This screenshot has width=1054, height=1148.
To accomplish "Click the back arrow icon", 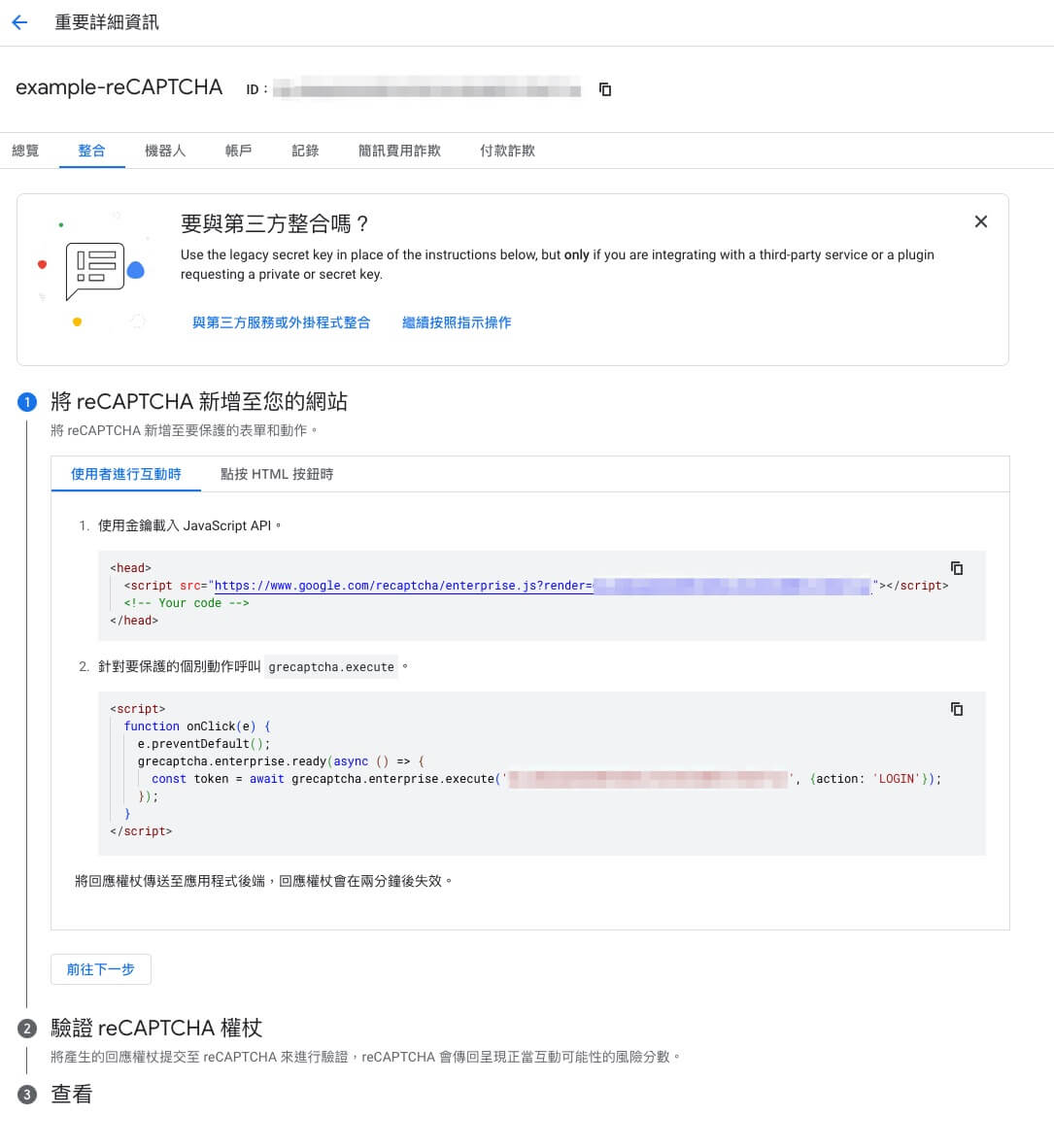I will [19, 22].
